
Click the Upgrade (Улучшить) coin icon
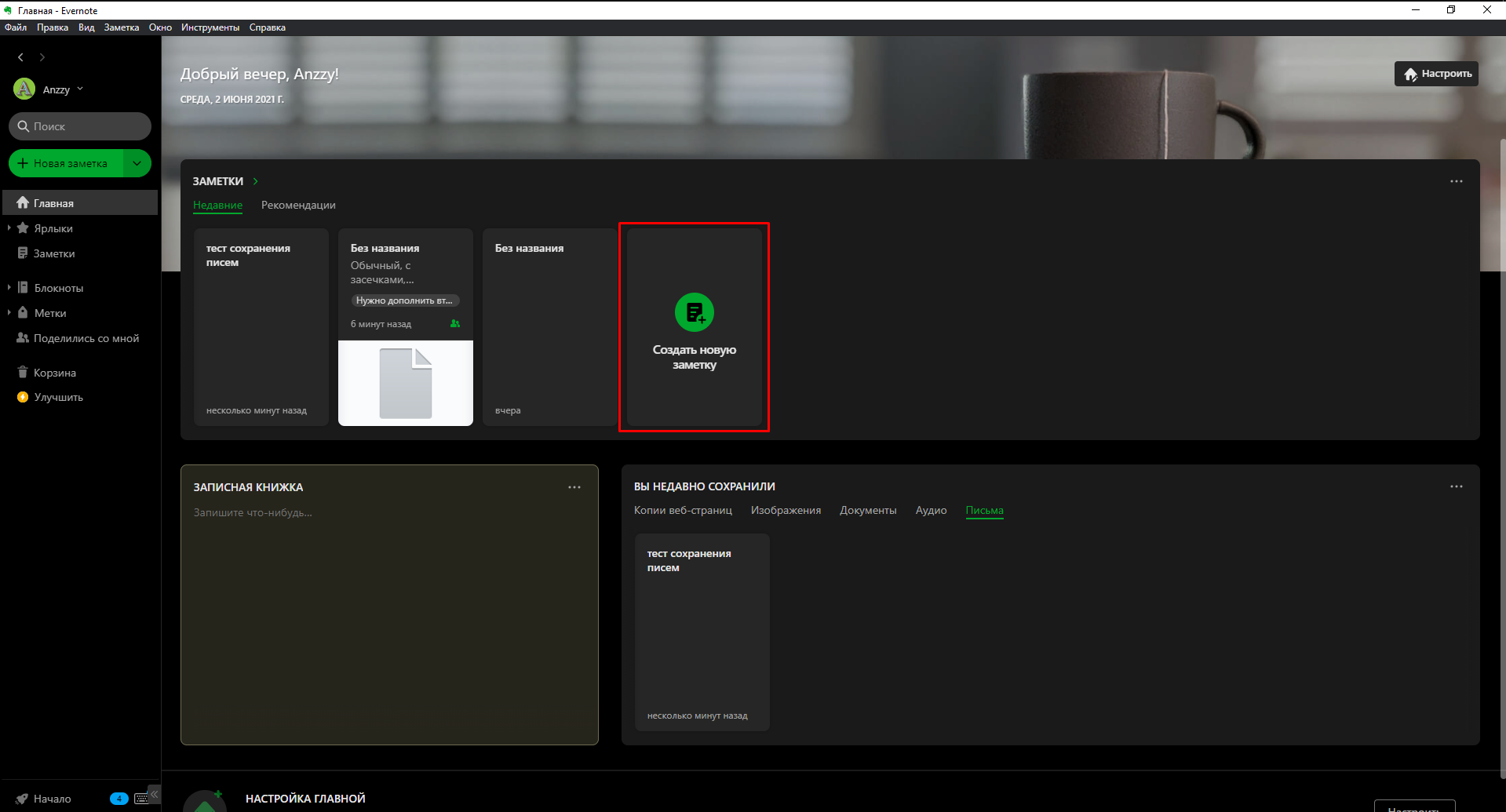pos(23,397)
